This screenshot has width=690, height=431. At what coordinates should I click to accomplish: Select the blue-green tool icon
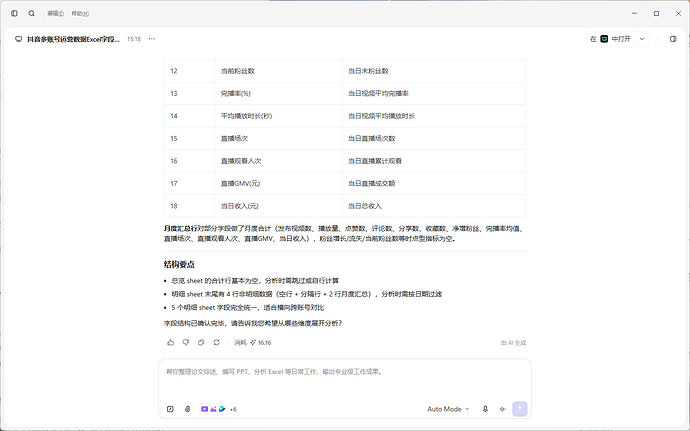[x=222, y=409]
